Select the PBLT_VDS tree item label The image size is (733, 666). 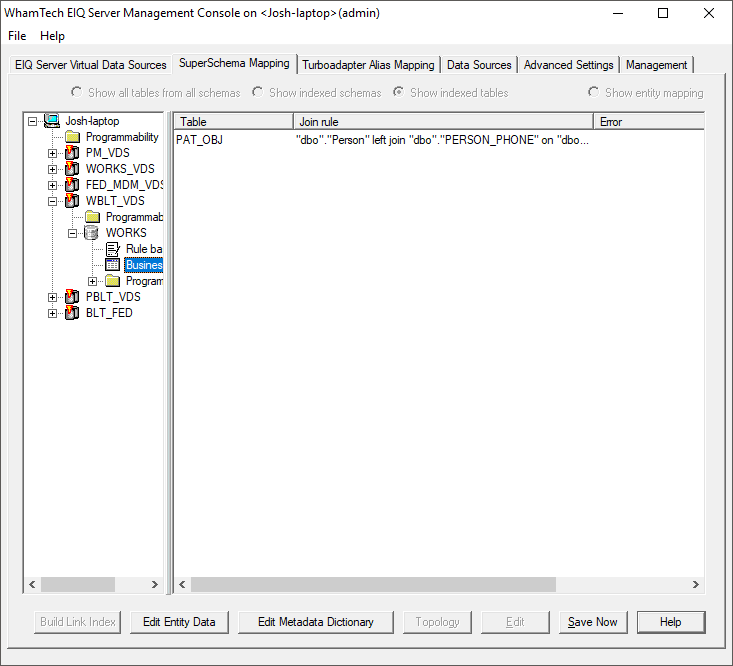(x=113, y=297)
